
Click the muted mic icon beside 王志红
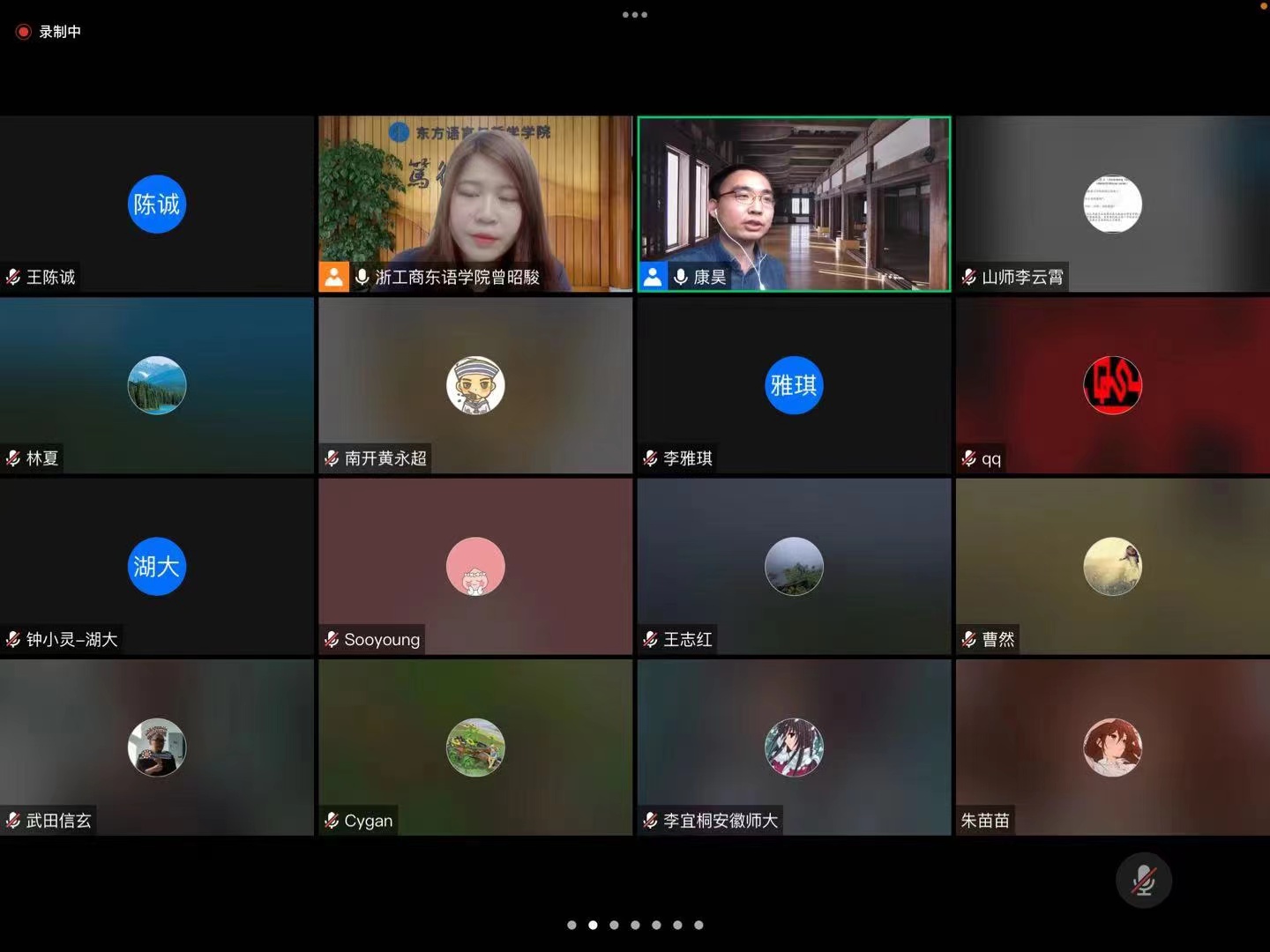point(651,639)
